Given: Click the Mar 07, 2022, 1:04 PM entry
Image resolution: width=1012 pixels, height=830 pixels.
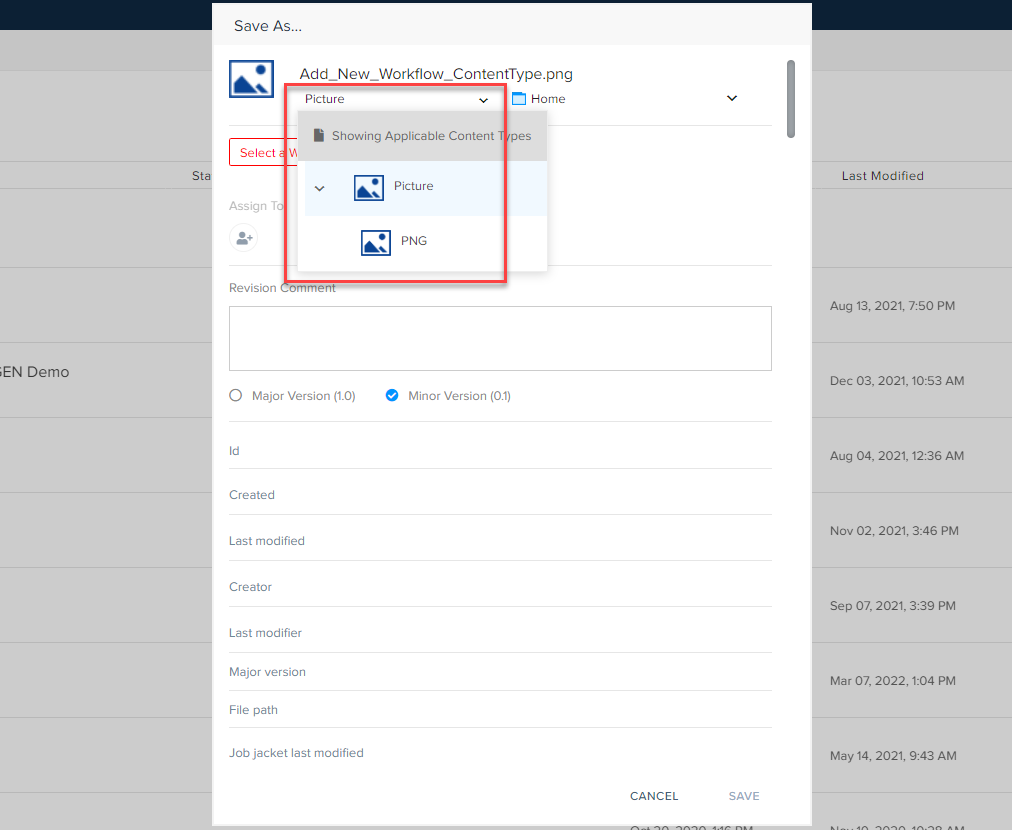Looking at the screenshot, I should pyautogui.click(x=893, y=680).
